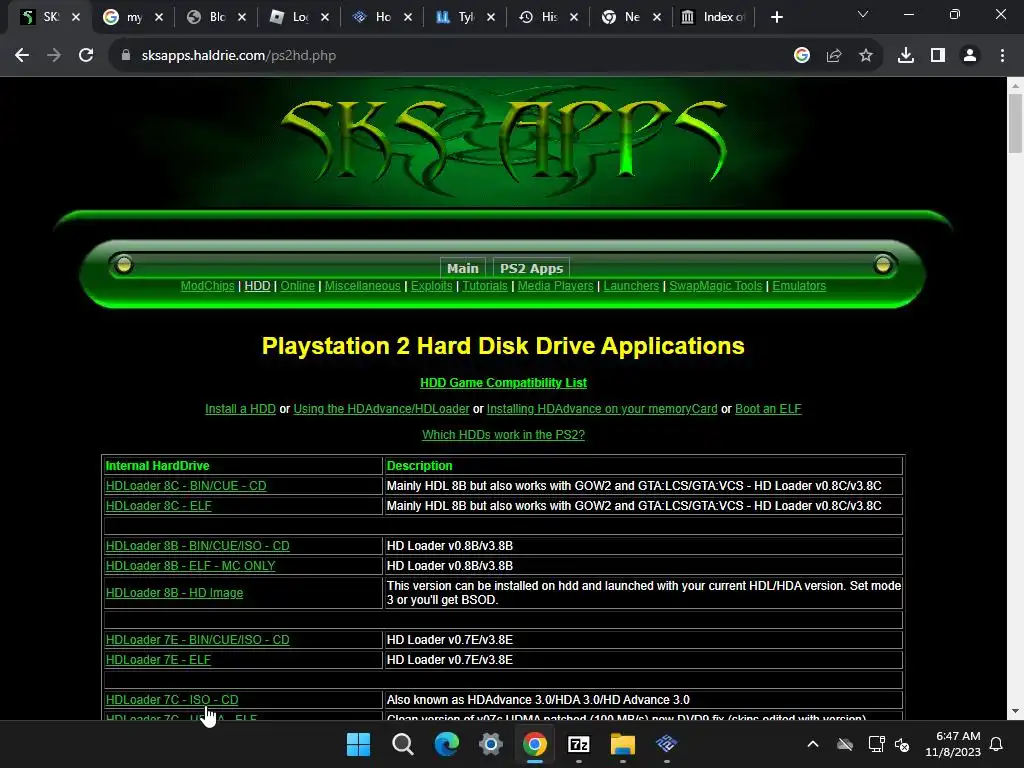Open the Online link
Viewport: 1024px width, 768px height.
coord(298,286)
